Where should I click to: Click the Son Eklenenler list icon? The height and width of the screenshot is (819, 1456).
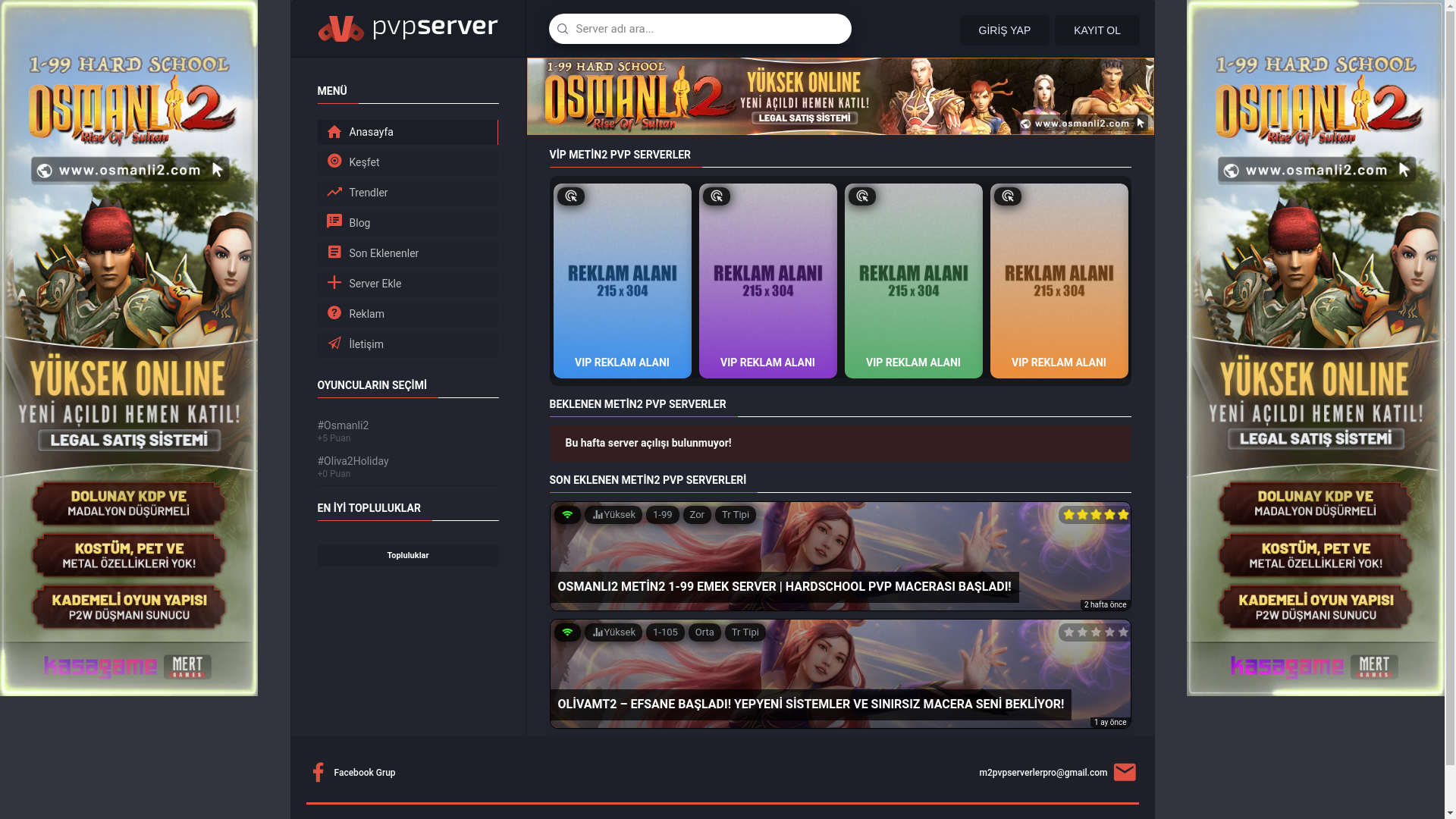click(x=334, y=252)
